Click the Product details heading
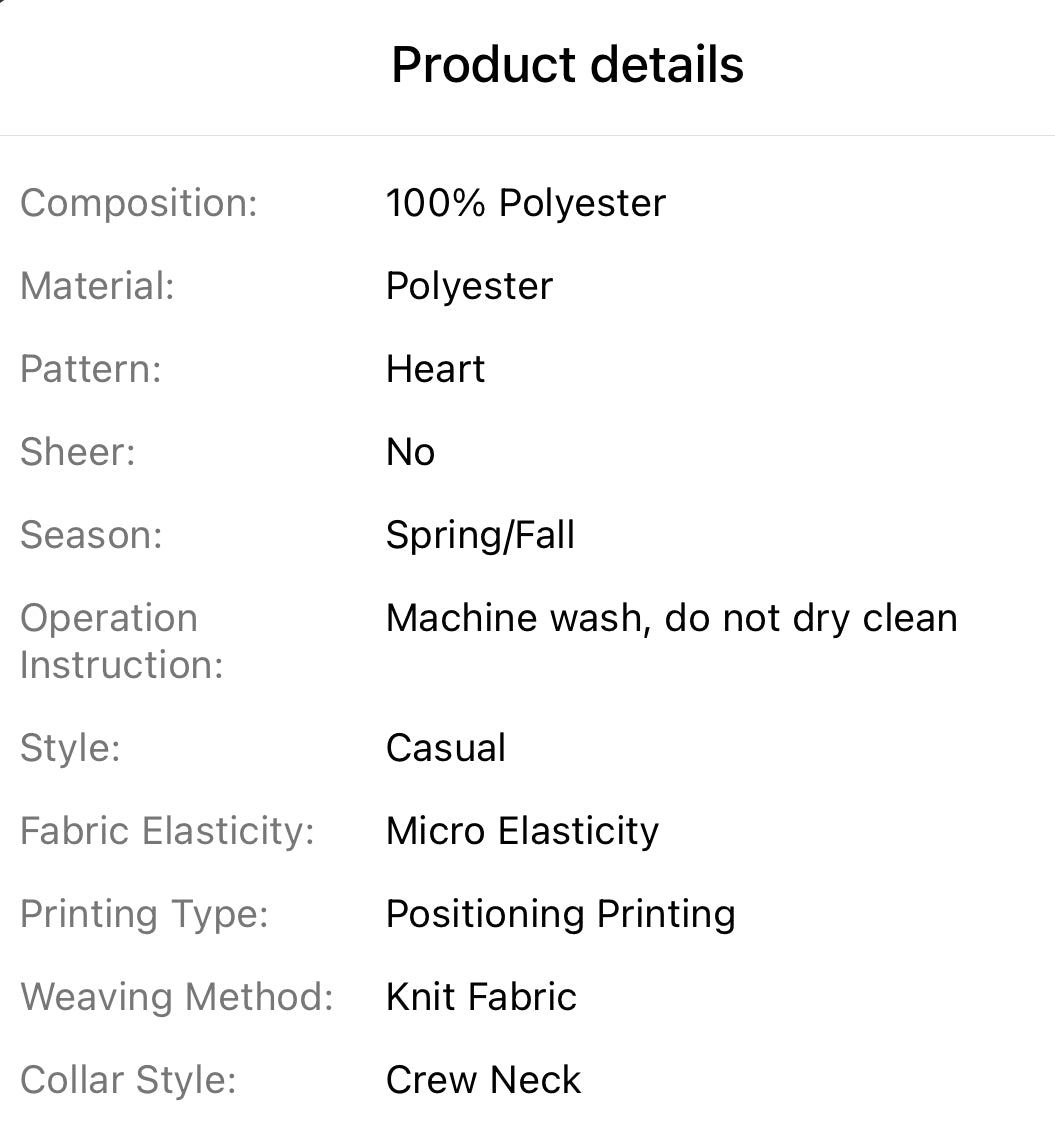 567,65
